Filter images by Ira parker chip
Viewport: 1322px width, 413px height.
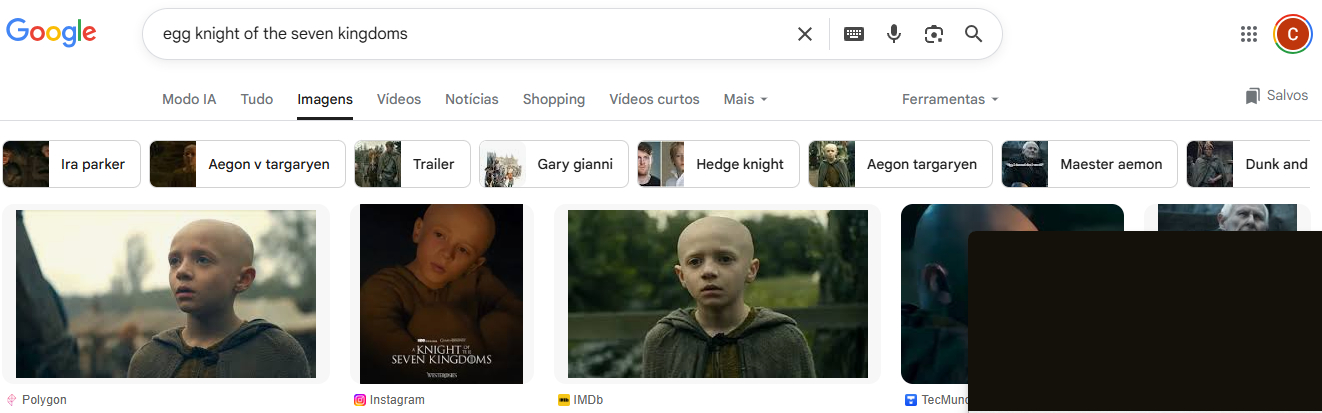click(x=72, y=164)
